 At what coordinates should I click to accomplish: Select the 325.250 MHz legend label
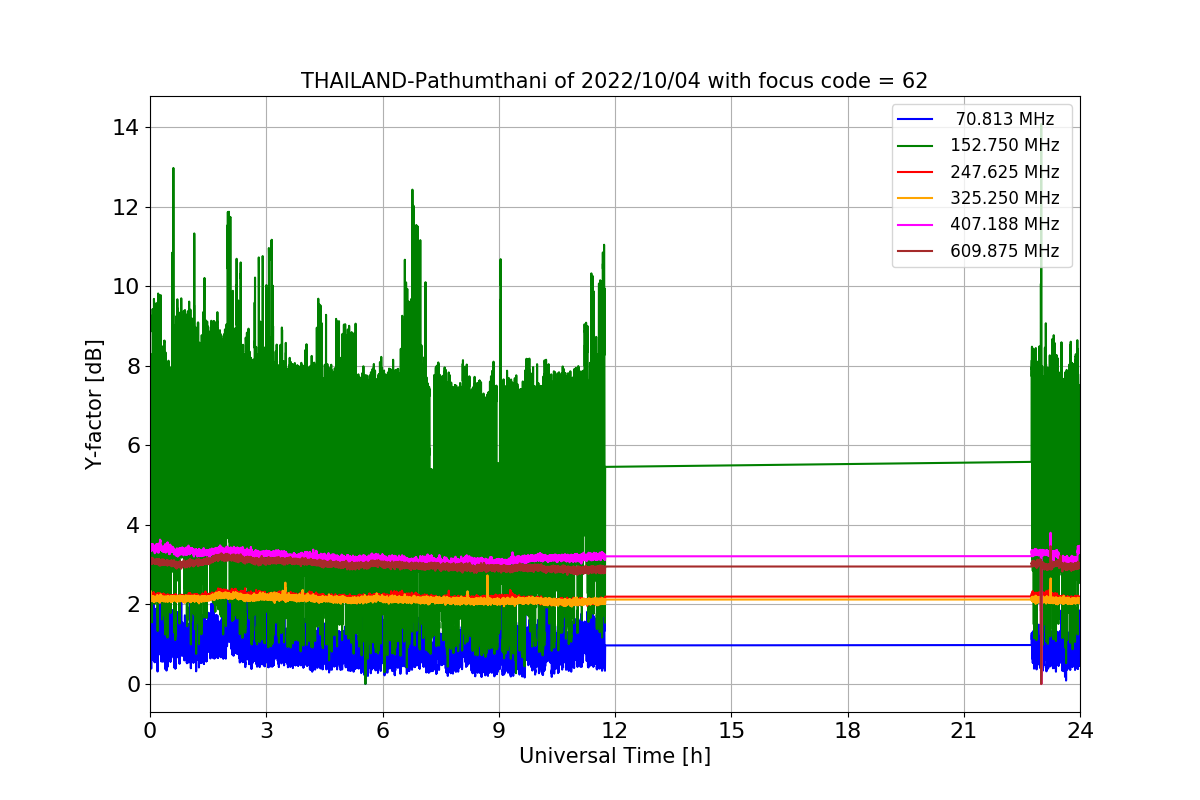tap(1005, 198)
